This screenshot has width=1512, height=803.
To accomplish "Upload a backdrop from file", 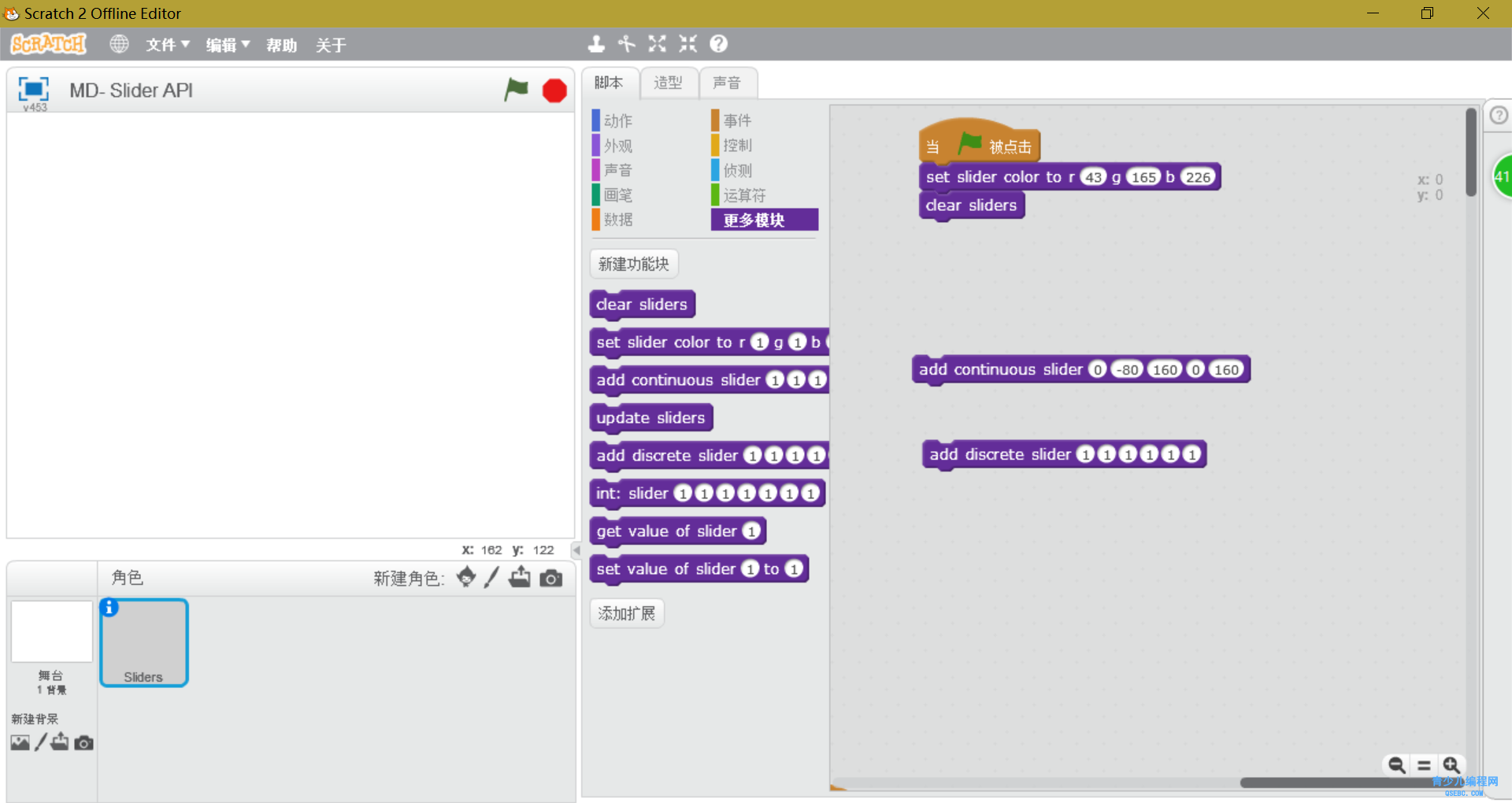I will [x=60, y=742].
